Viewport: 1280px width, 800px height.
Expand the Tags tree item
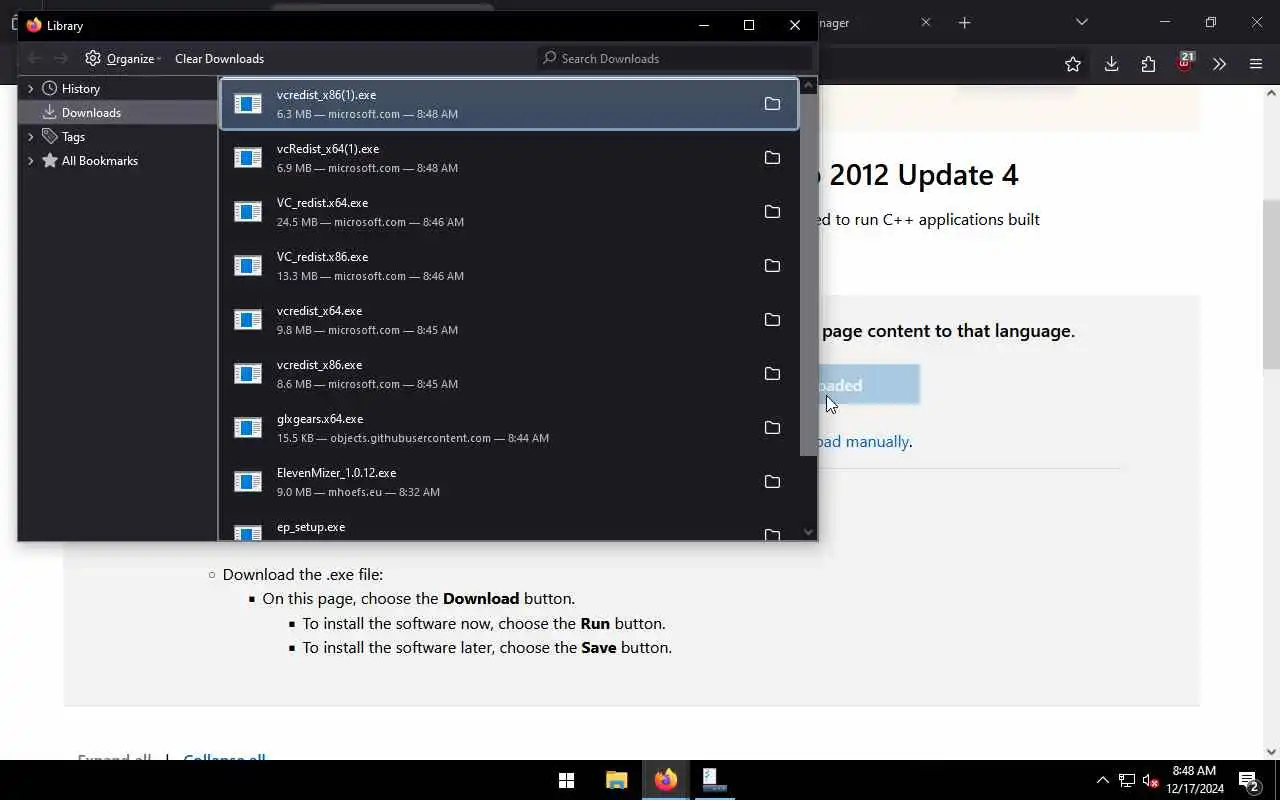click(30, 136)
